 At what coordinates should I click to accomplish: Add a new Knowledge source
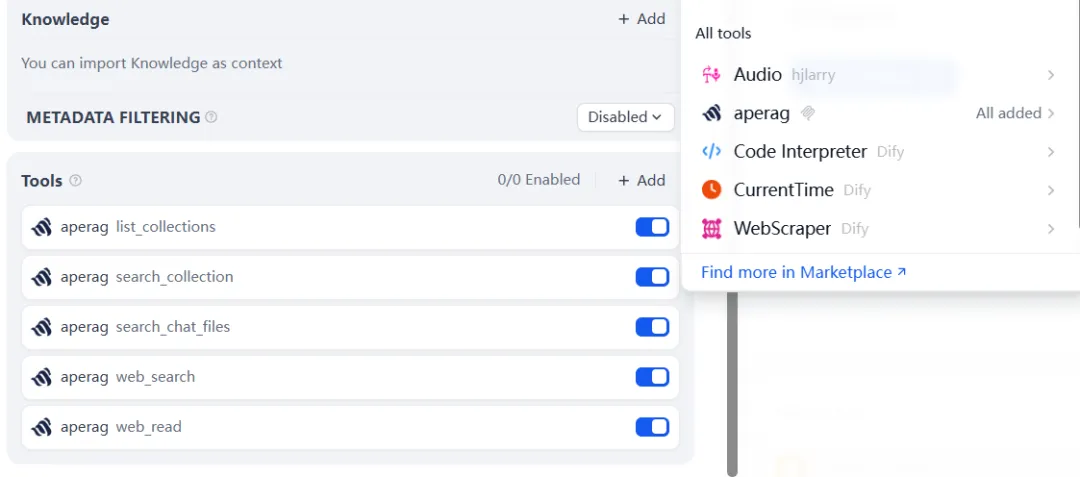pyautogui.click(x=641, y=19)
